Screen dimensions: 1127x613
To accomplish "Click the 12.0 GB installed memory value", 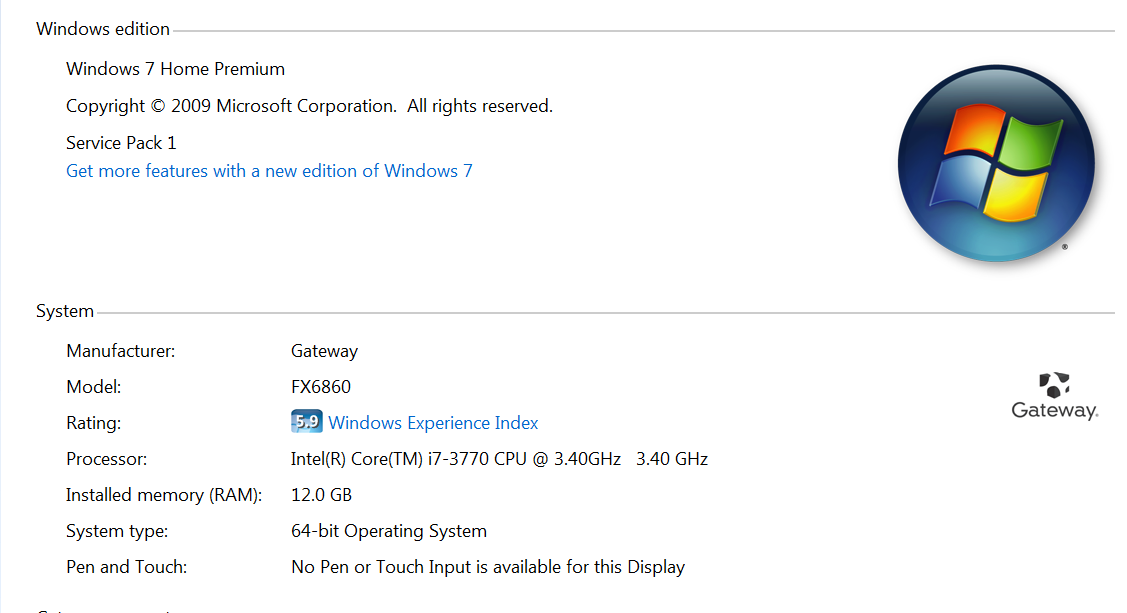I will (321, 495).
